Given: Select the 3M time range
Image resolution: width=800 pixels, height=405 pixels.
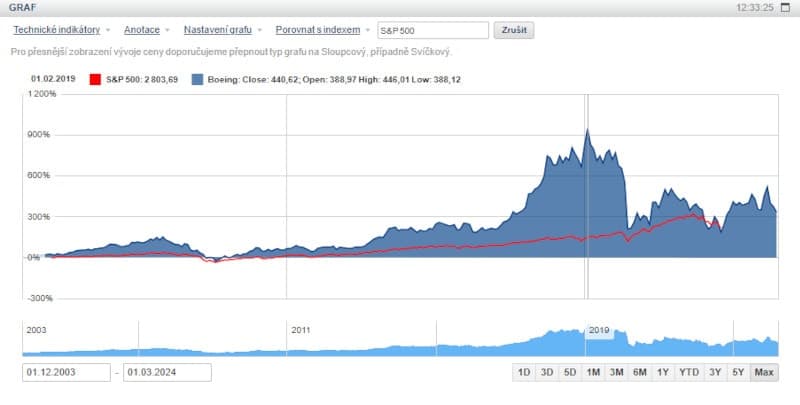Looking at the screenshot, I should click(x=616, y=372).
